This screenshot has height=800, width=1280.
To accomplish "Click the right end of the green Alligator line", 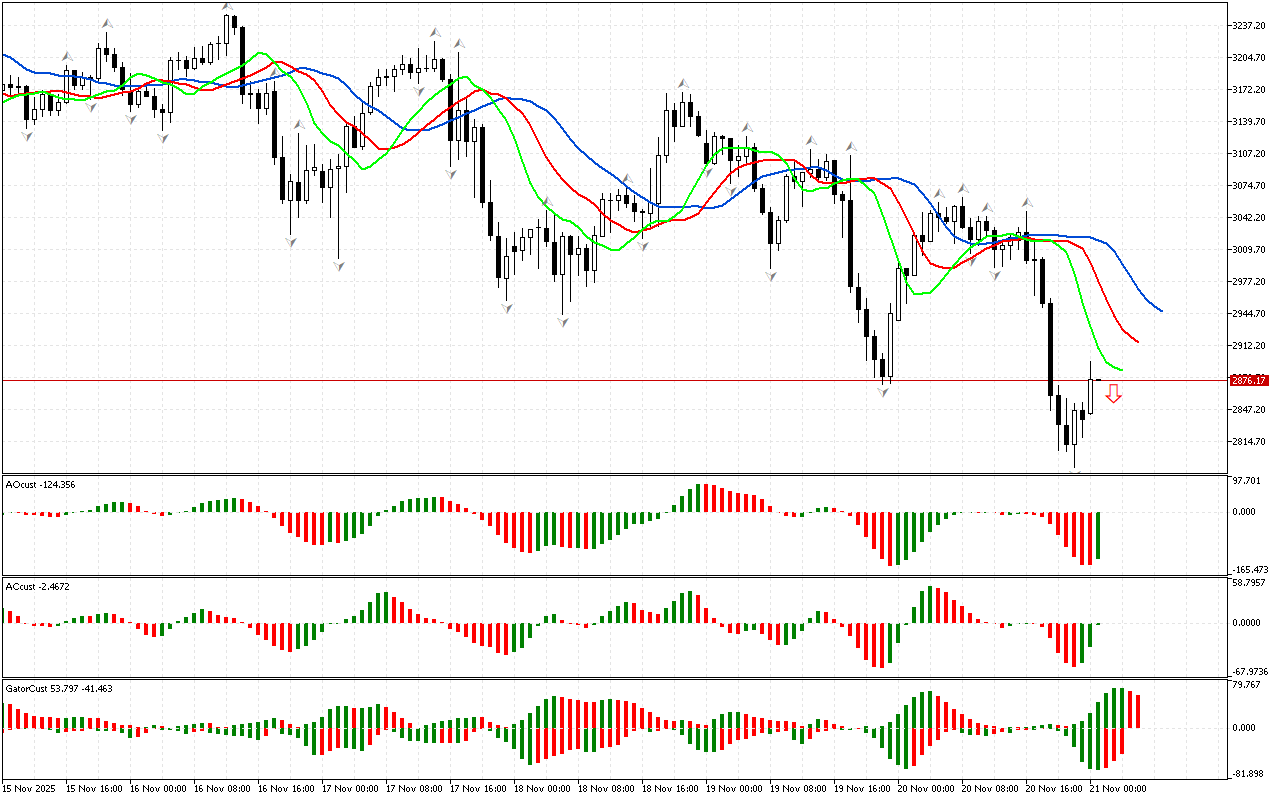I will pyautogui.click(x=1121, y=370).
